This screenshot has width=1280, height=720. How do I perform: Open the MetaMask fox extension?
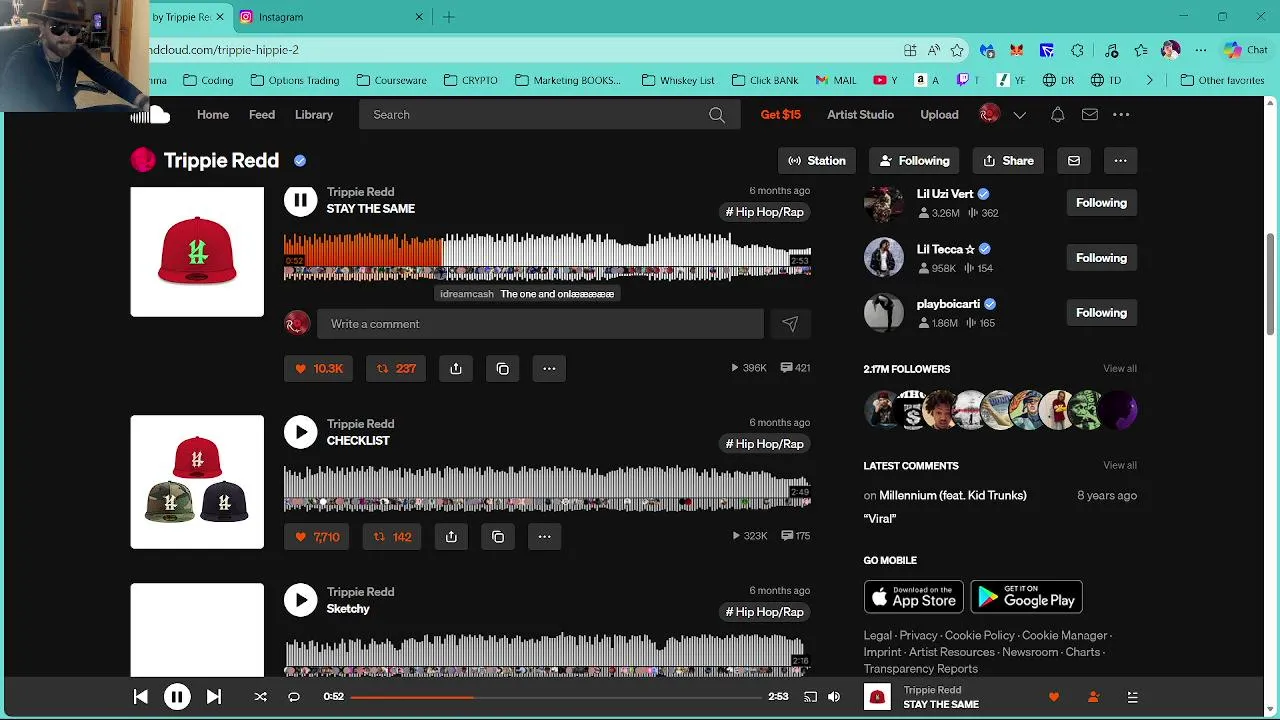pos(1017,50)
